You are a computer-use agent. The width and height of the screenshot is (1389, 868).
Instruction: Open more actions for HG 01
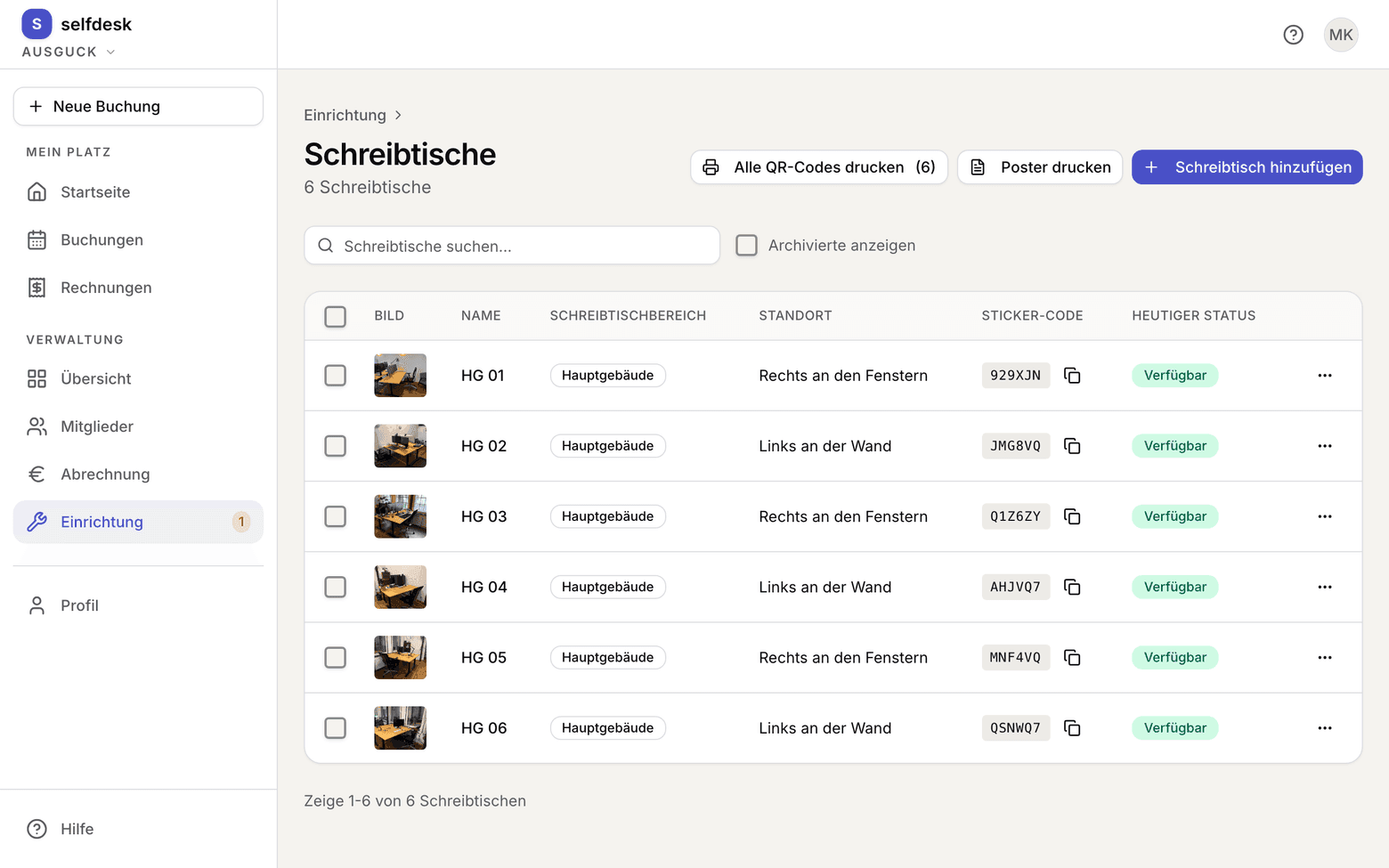point(1325,376)
